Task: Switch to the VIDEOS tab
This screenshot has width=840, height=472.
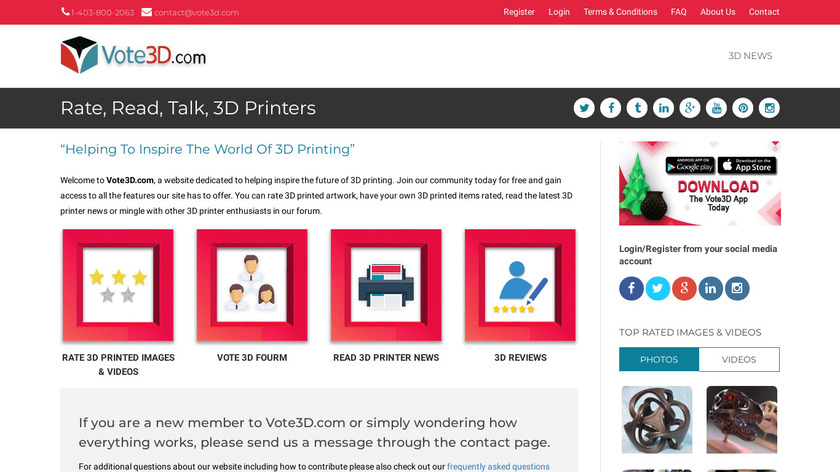Action: coord(739,359)
